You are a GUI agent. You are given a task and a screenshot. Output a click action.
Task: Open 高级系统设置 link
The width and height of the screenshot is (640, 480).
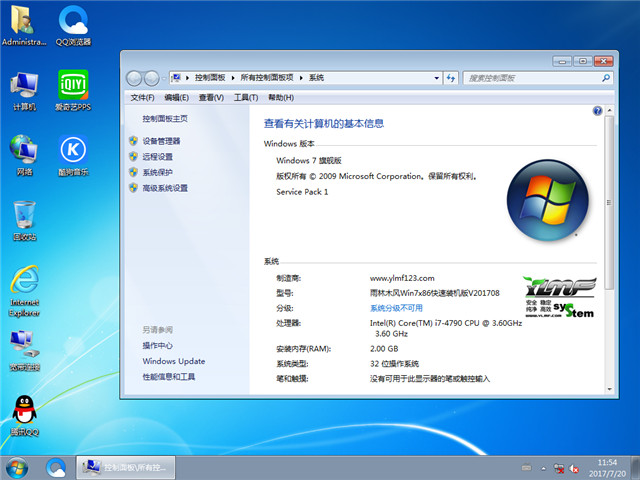click(x=165, y=188)
